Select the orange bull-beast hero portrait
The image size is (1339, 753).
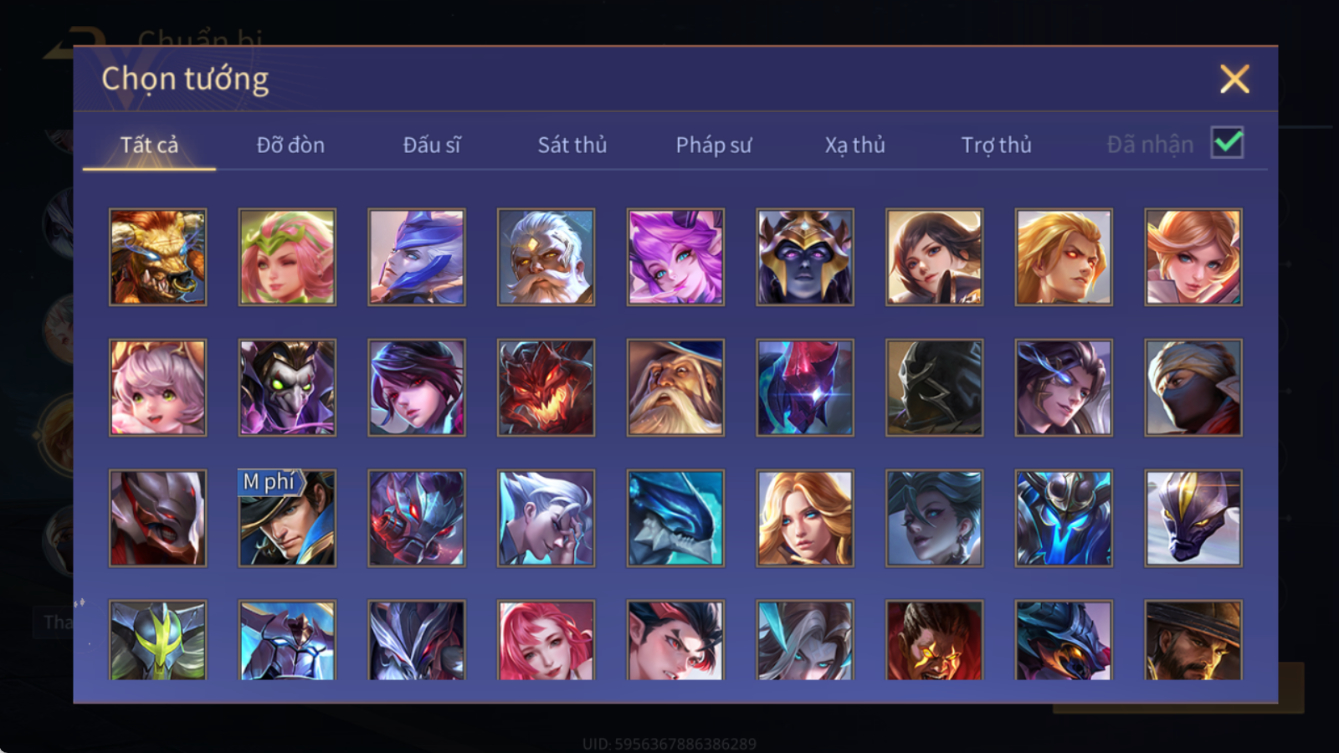158,257
